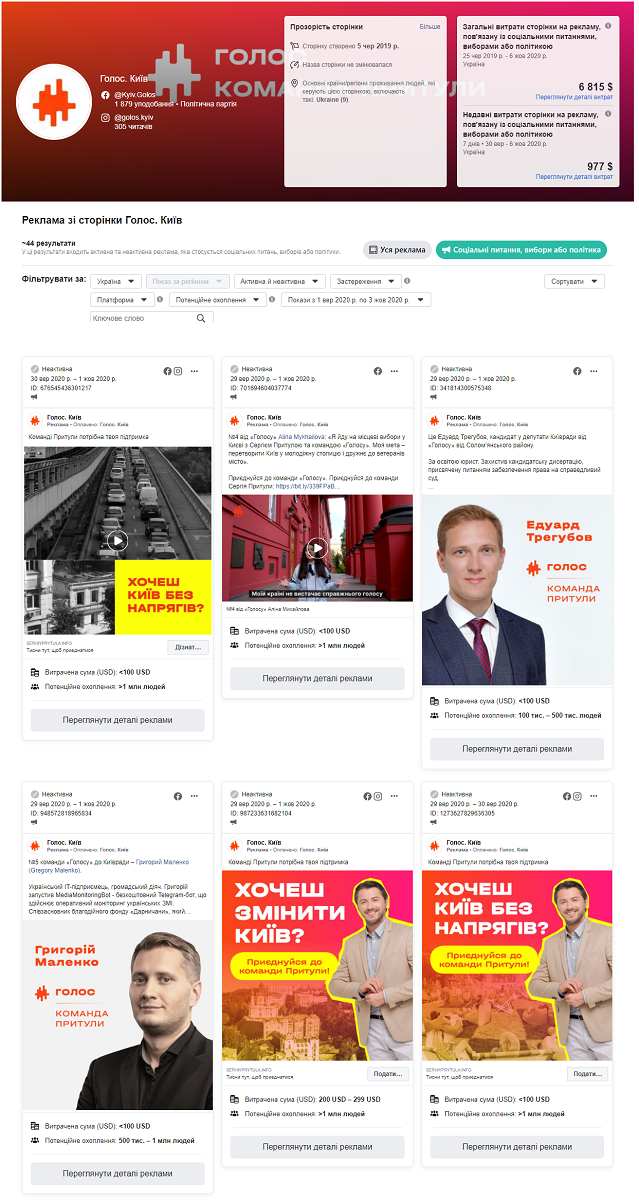This screenshot has width=639, height=1200.
Task: Click the three-dot menu on the first ad card
Action: coord(195,371)
